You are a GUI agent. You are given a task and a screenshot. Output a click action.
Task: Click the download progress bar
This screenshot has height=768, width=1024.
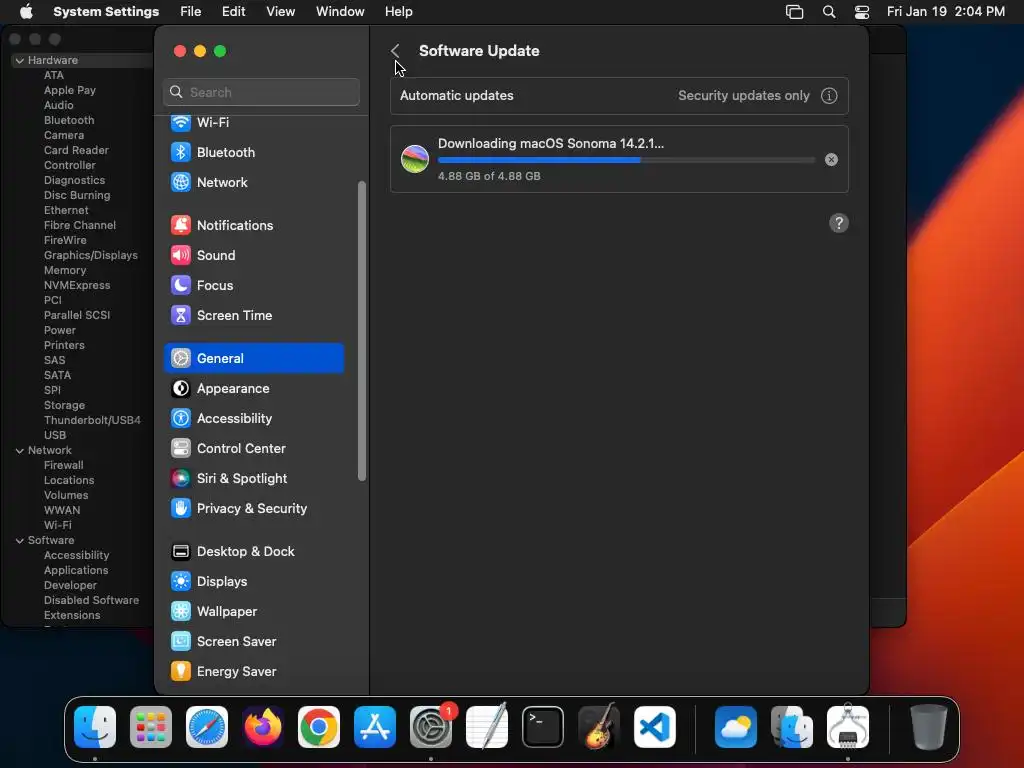pos(626,160)
